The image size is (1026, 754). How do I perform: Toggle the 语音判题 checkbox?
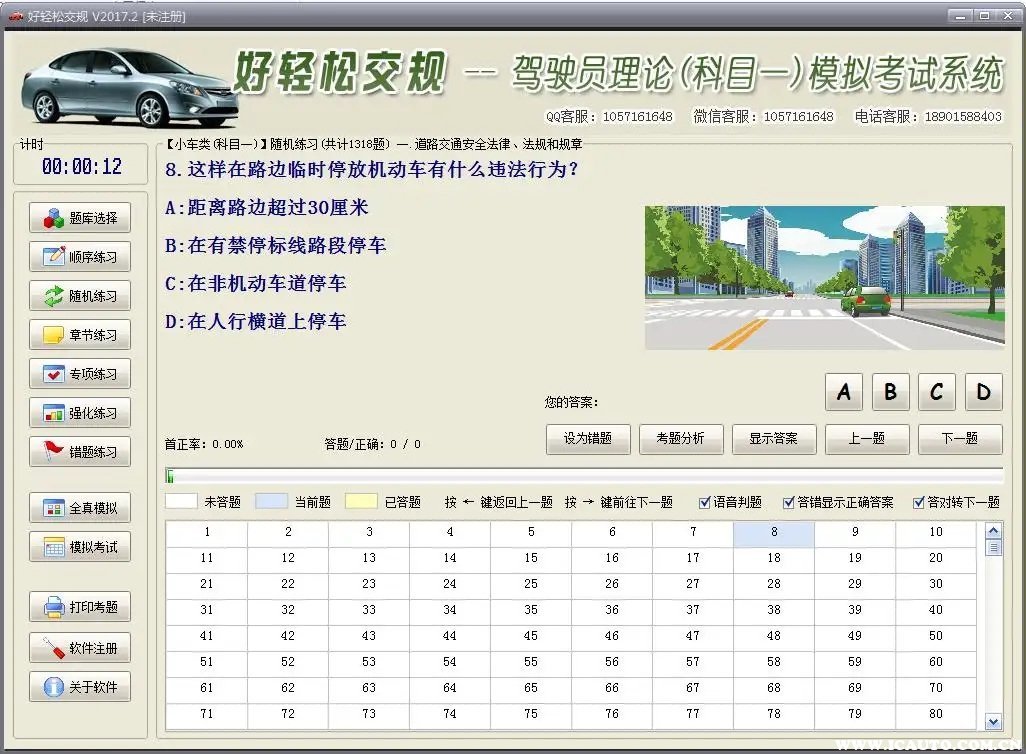tap(706, 502)
